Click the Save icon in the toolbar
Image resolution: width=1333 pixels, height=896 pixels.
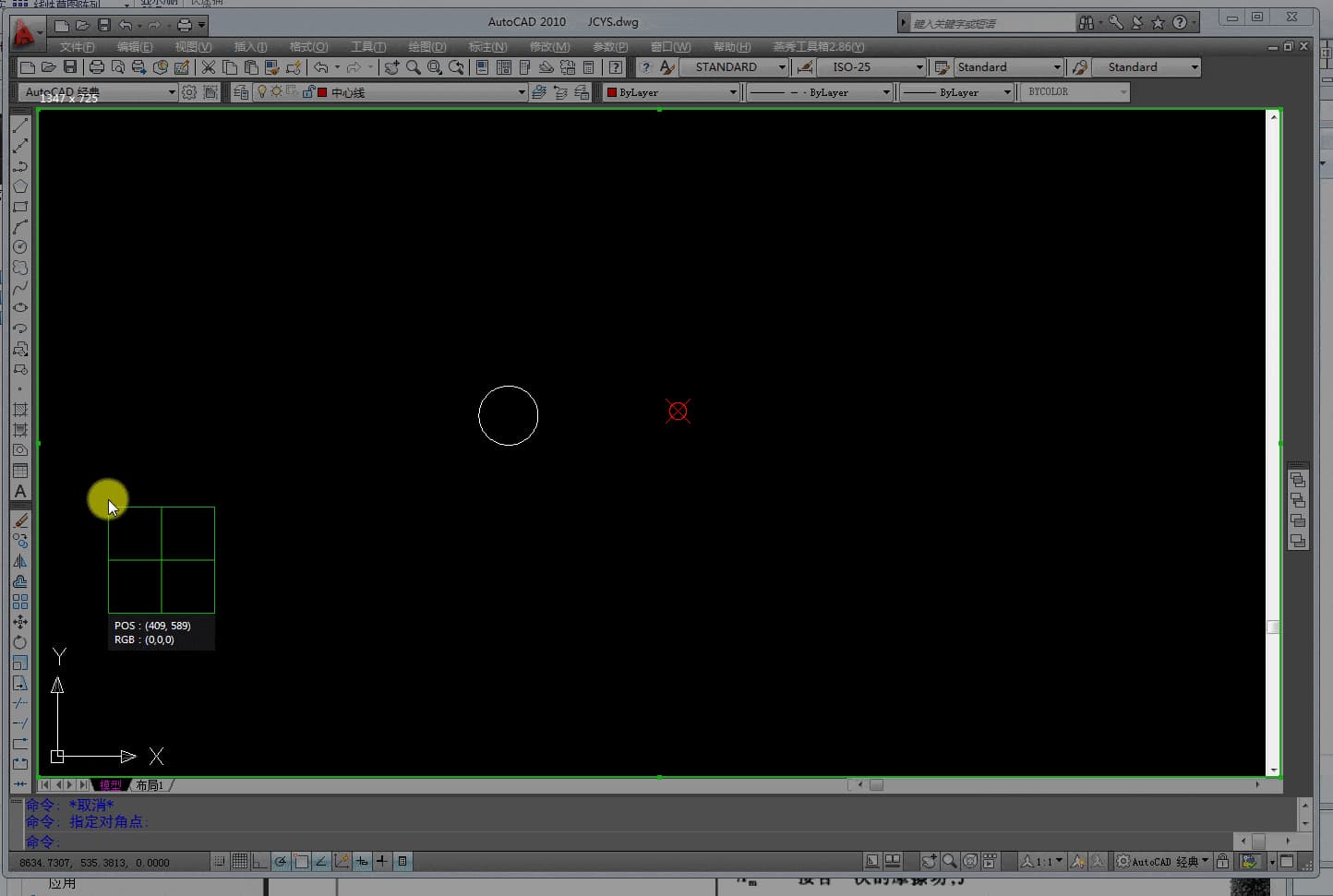click(x=70, y=67)
